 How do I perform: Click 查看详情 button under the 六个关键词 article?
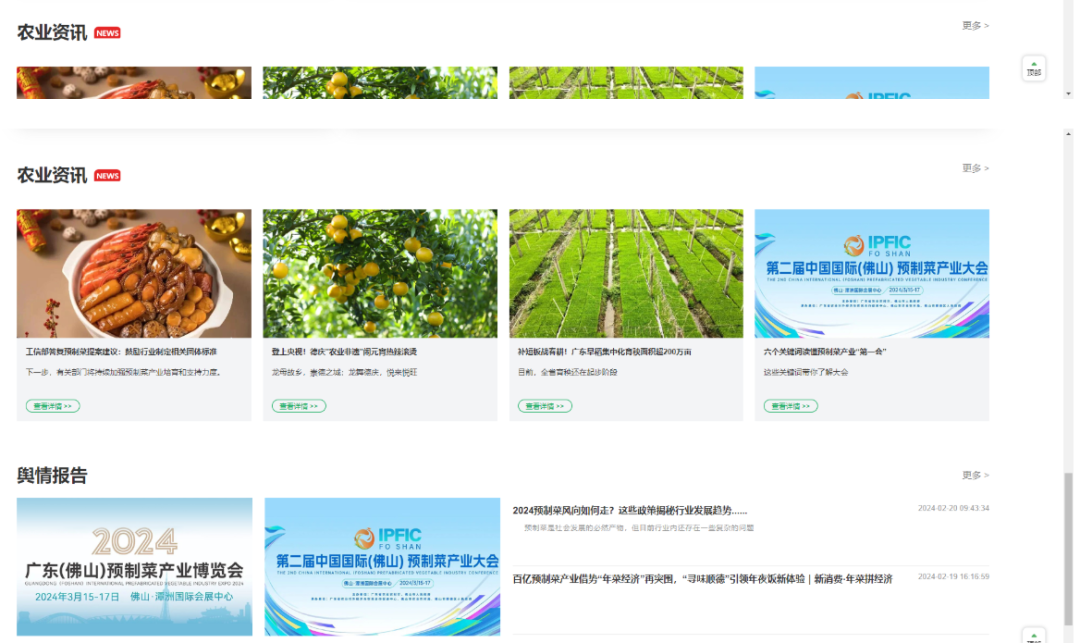tap(791, 406)
